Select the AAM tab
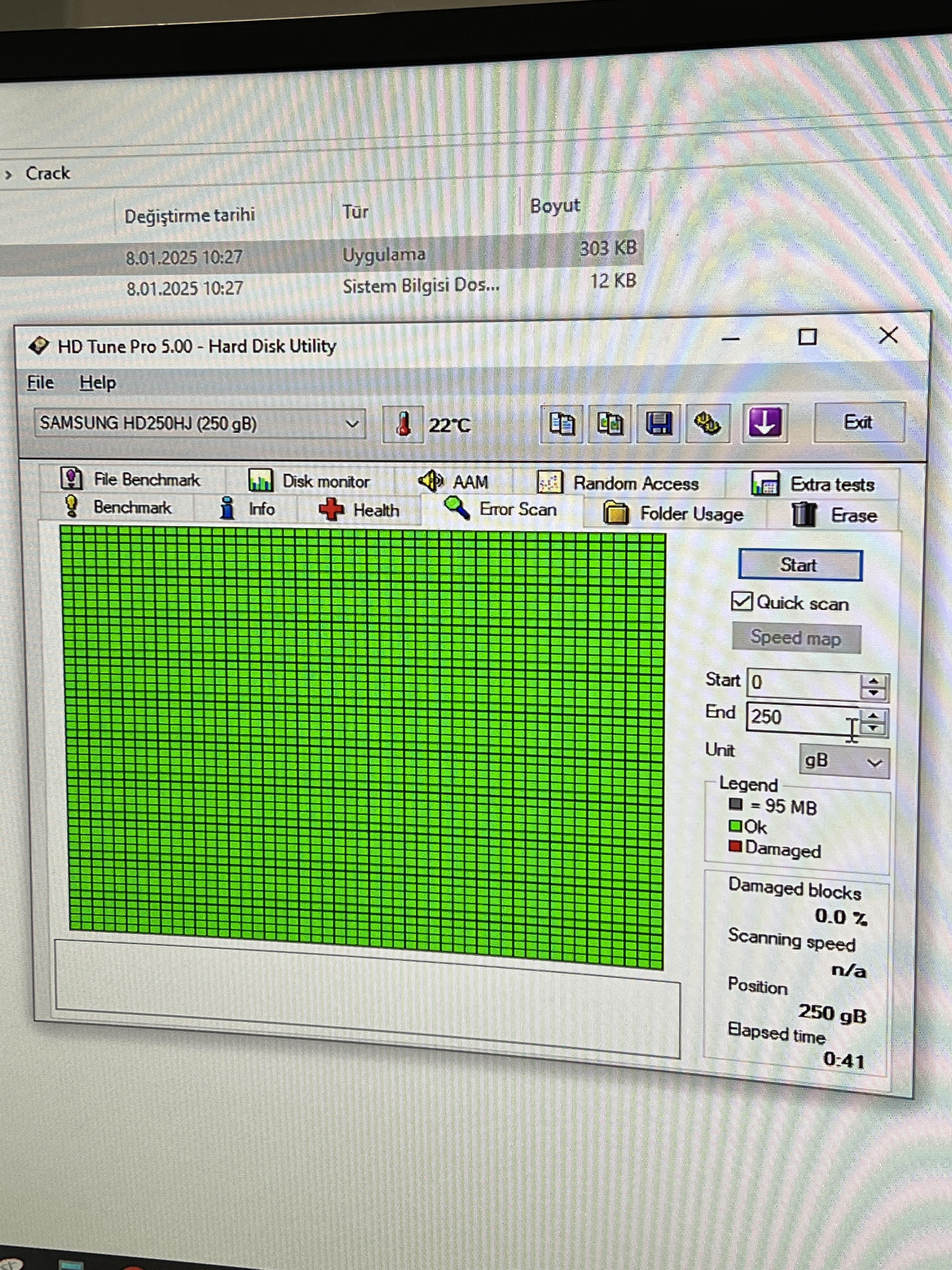This screenshot has width=952, height=1270. pyautogui.click(x=455, y=481)
